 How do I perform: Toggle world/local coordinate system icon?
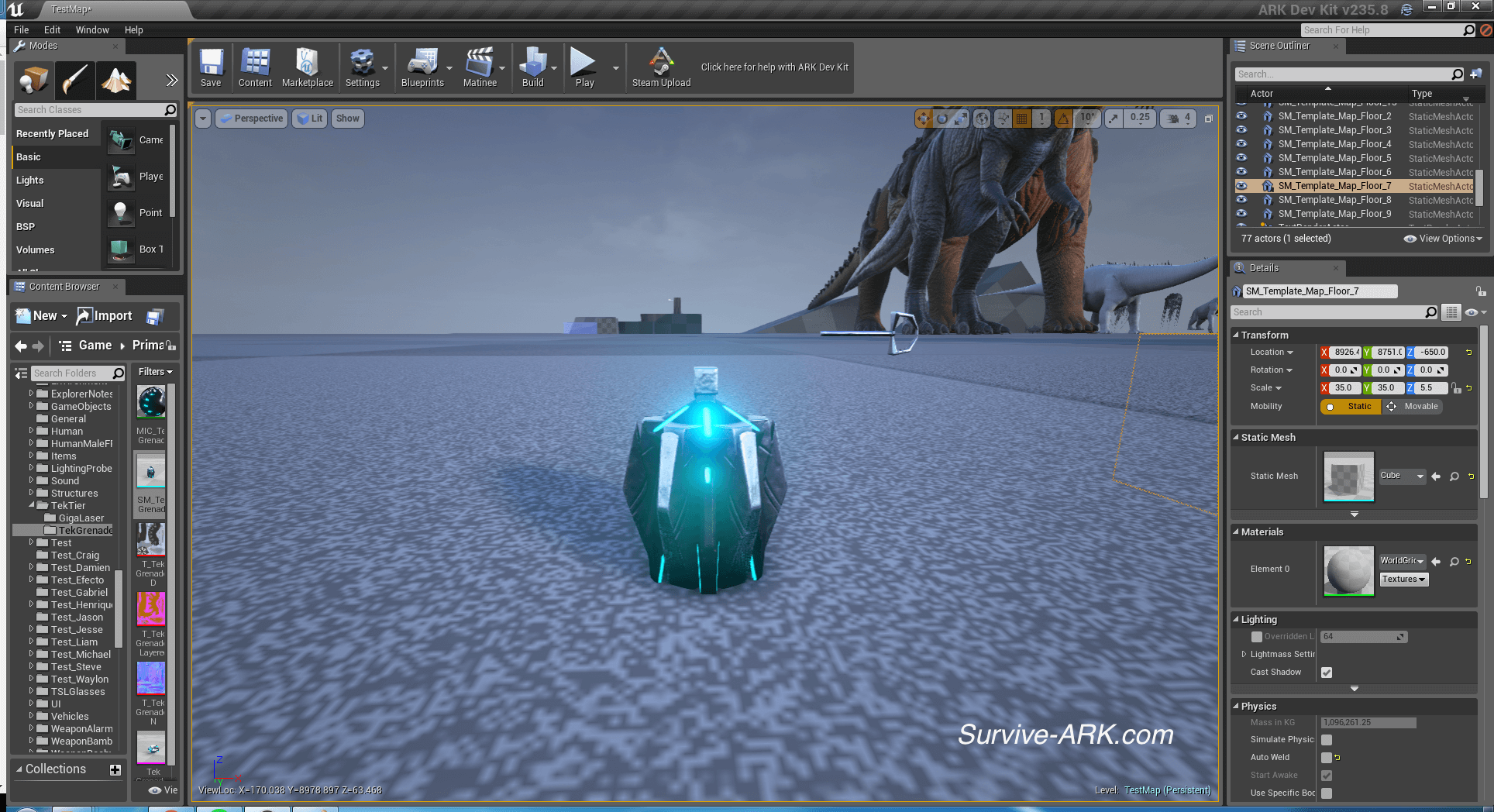982,119
